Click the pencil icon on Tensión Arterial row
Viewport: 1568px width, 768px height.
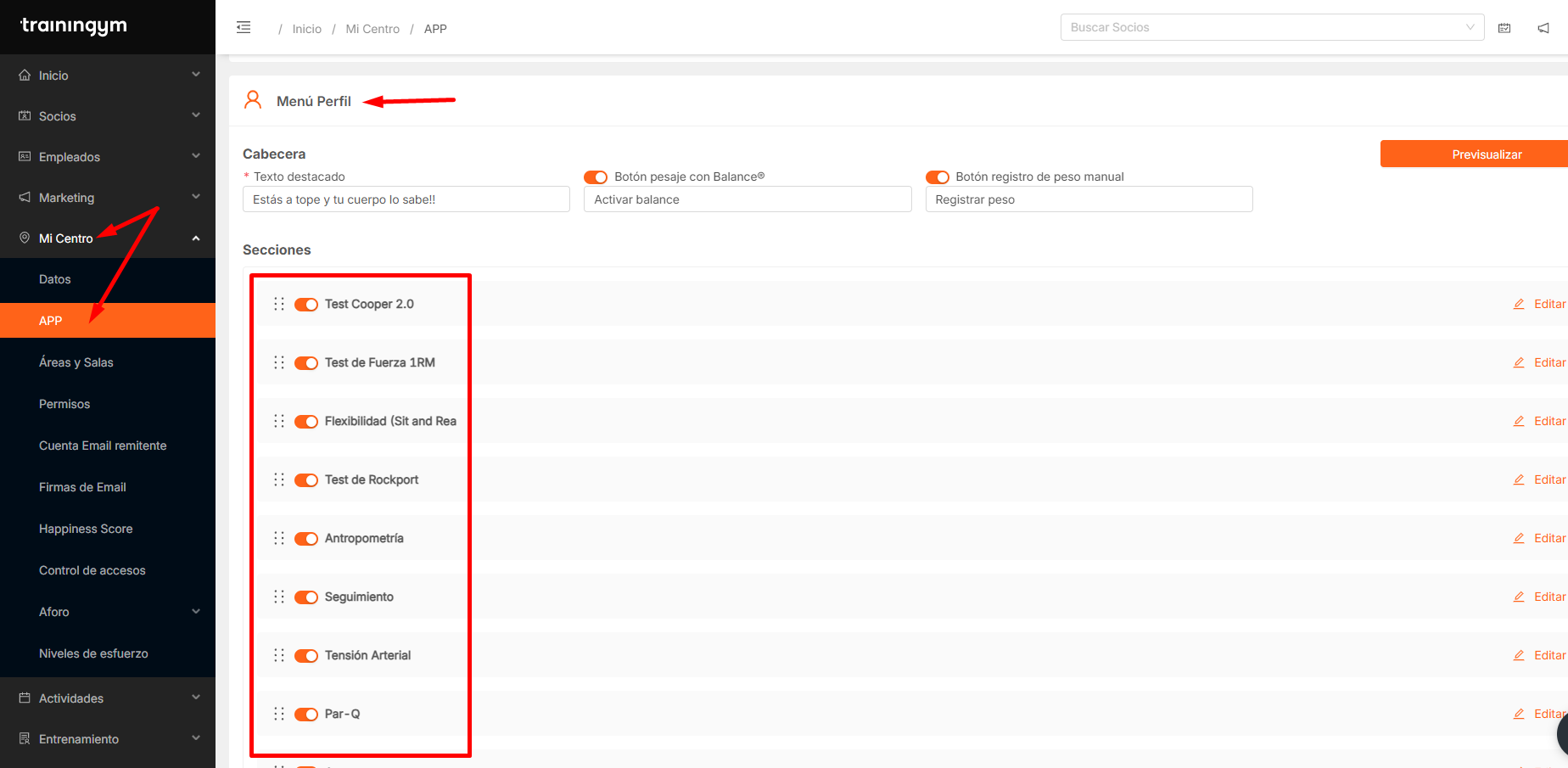(x=1519, y=655)
